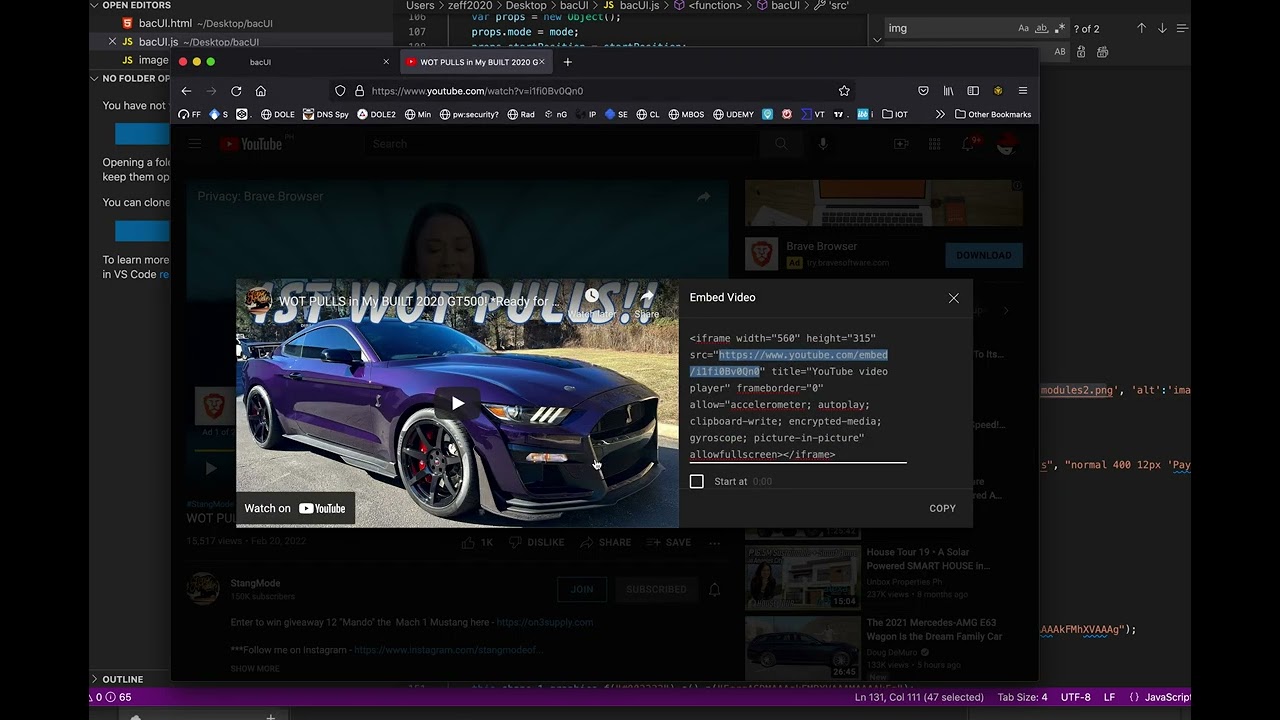Open tracking protection shield info
This screenshot has height=720, width=1280.
pos(340,91)
